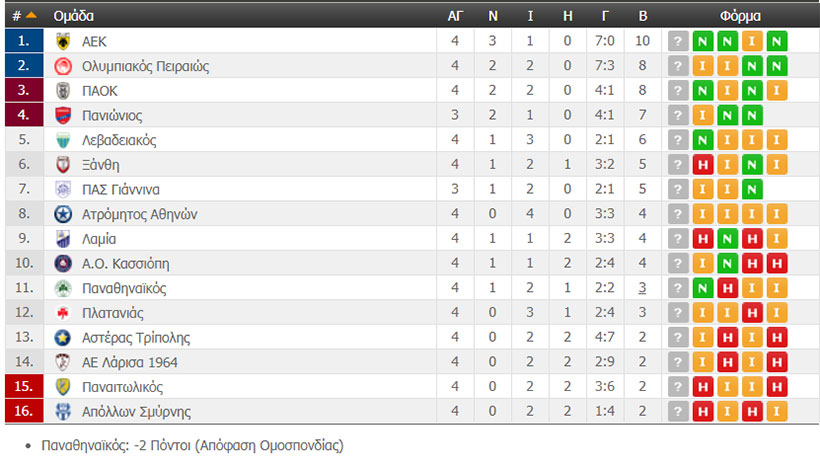Screen dimensions: 820x467
Task: Click the AEK team logo
Action: pos(63,41)
